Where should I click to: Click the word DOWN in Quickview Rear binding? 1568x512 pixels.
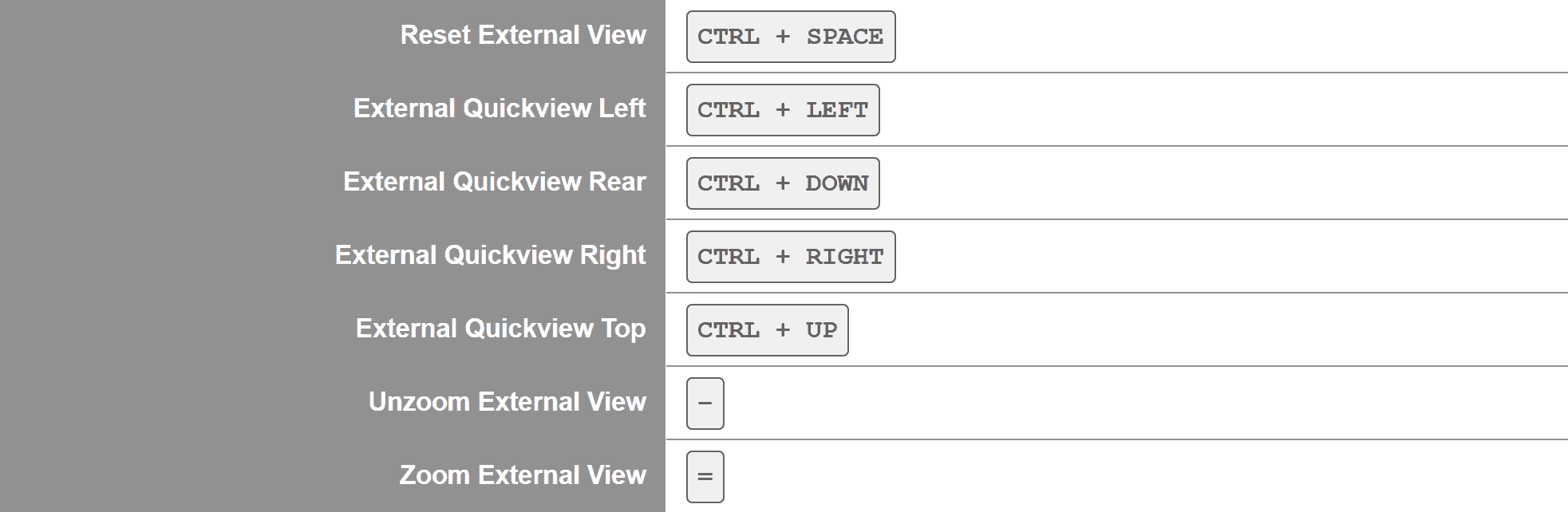tap(836, 183)
